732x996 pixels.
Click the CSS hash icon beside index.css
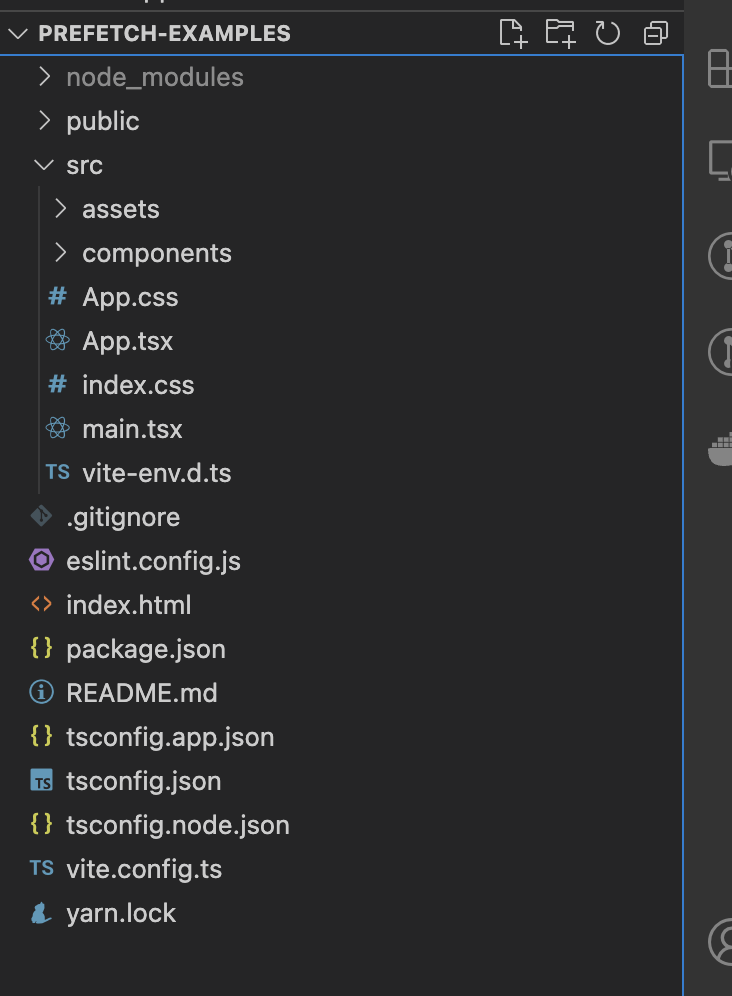(x=57, y=384)
